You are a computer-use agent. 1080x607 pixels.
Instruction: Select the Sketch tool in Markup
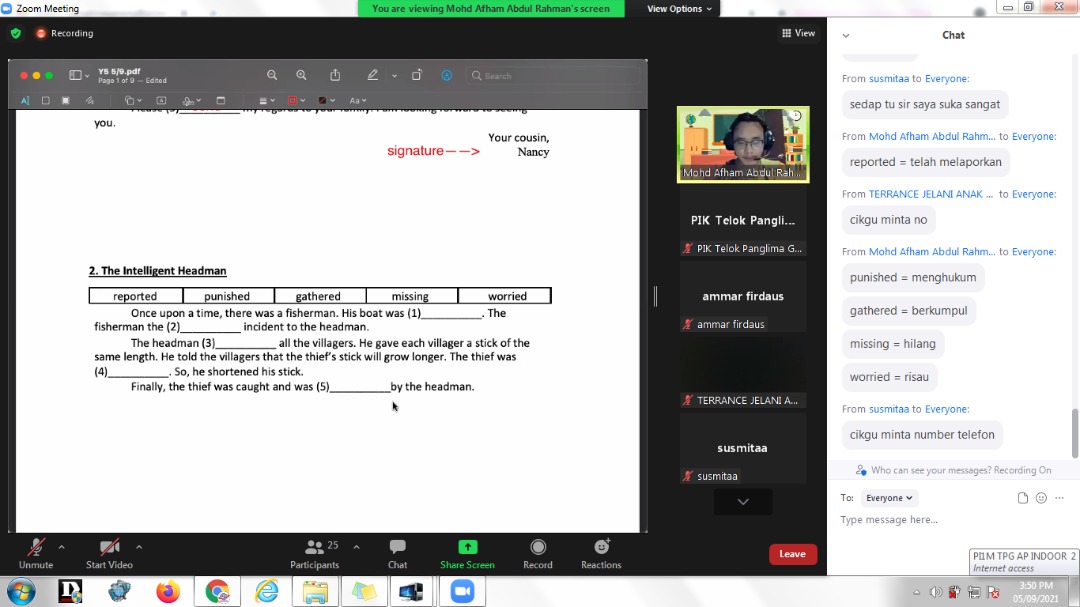[x=90, y=101]
